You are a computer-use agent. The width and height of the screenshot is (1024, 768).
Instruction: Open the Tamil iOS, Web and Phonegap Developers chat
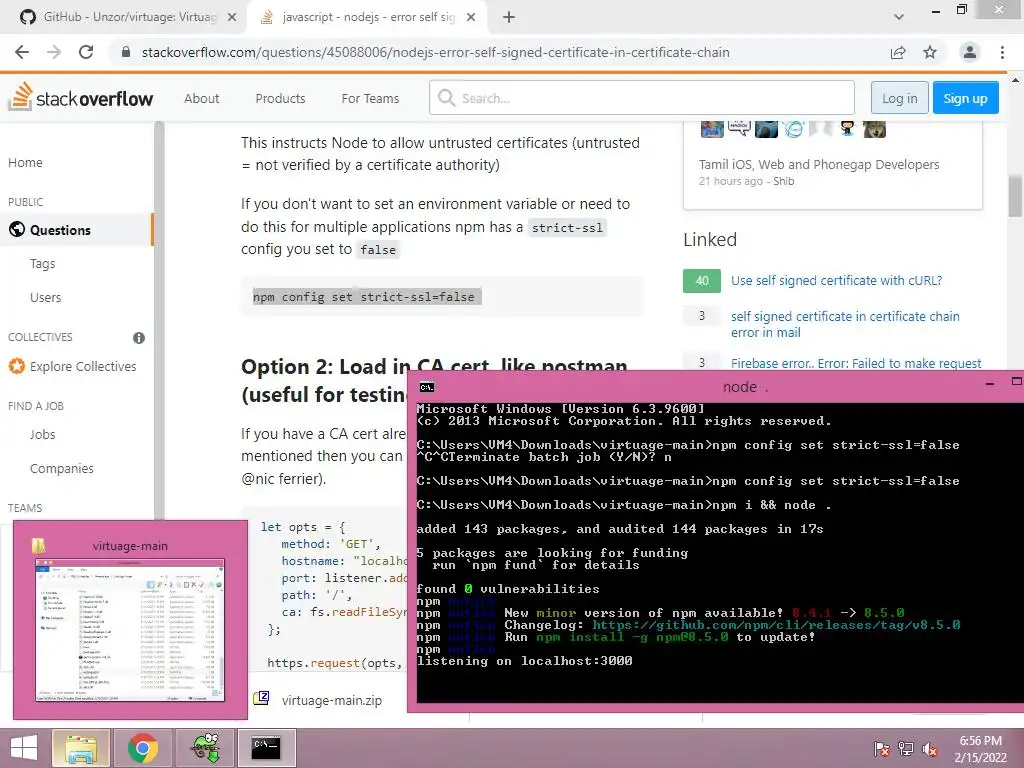click(819, 165)
